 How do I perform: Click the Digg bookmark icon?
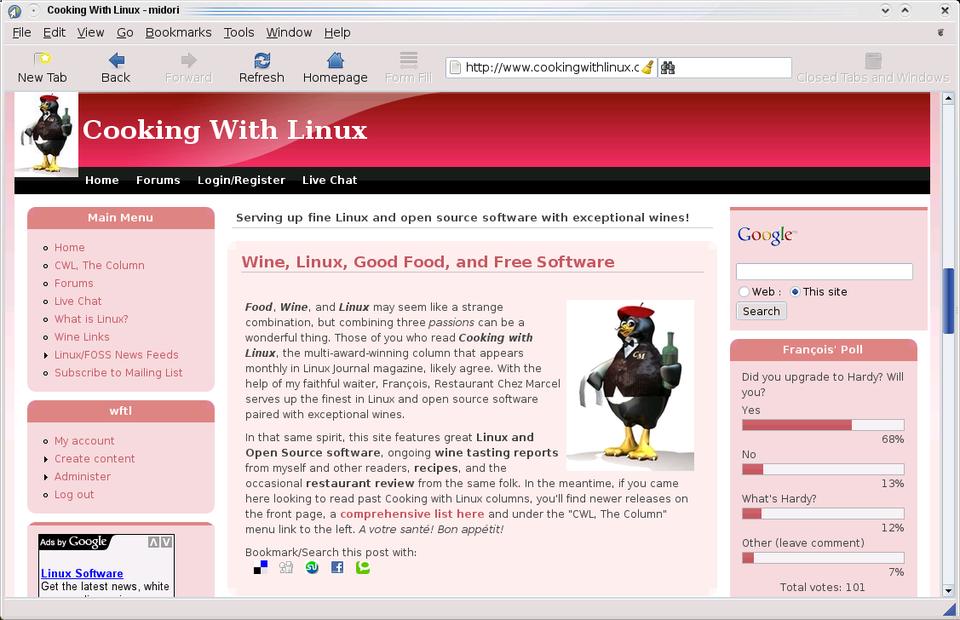click(x=286, y=567)
